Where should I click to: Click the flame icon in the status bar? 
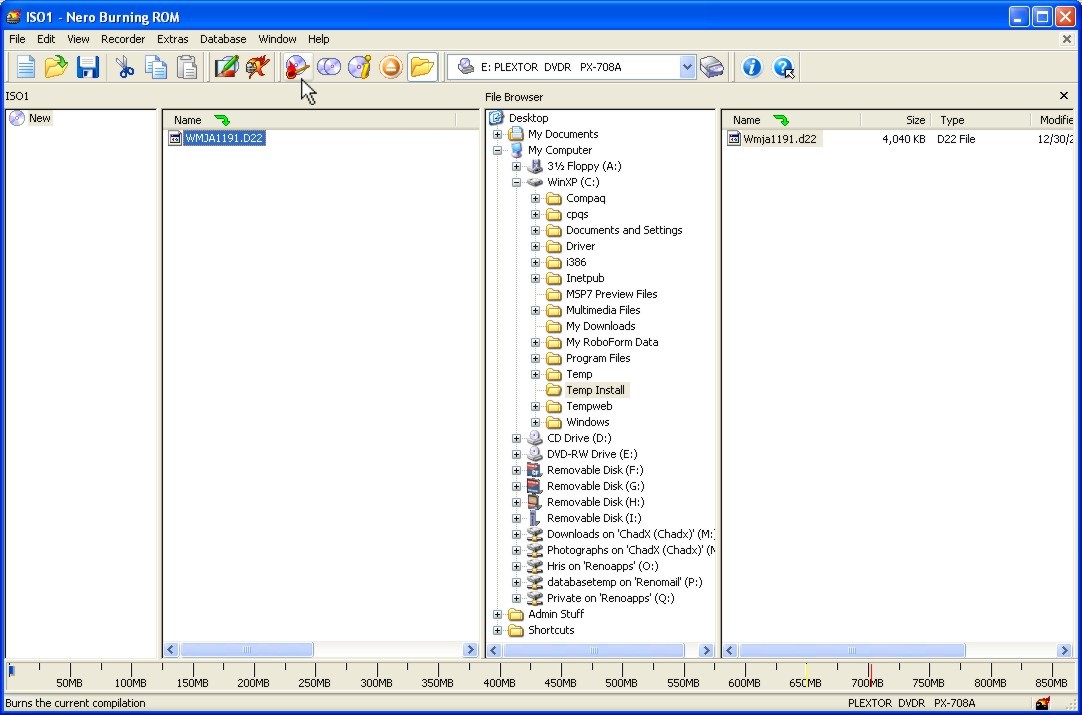tap(1043, 703)
